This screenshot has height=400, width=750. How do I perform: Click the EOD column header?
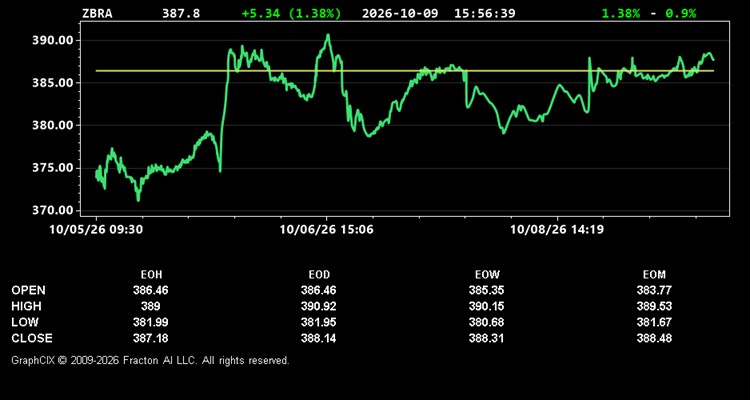[319, 275]
